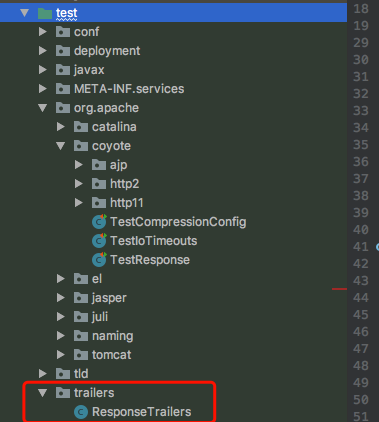This screenshot has height=422, width=379.
Task: Collapse the trailers folder arrow
Action: pos(42,393)
